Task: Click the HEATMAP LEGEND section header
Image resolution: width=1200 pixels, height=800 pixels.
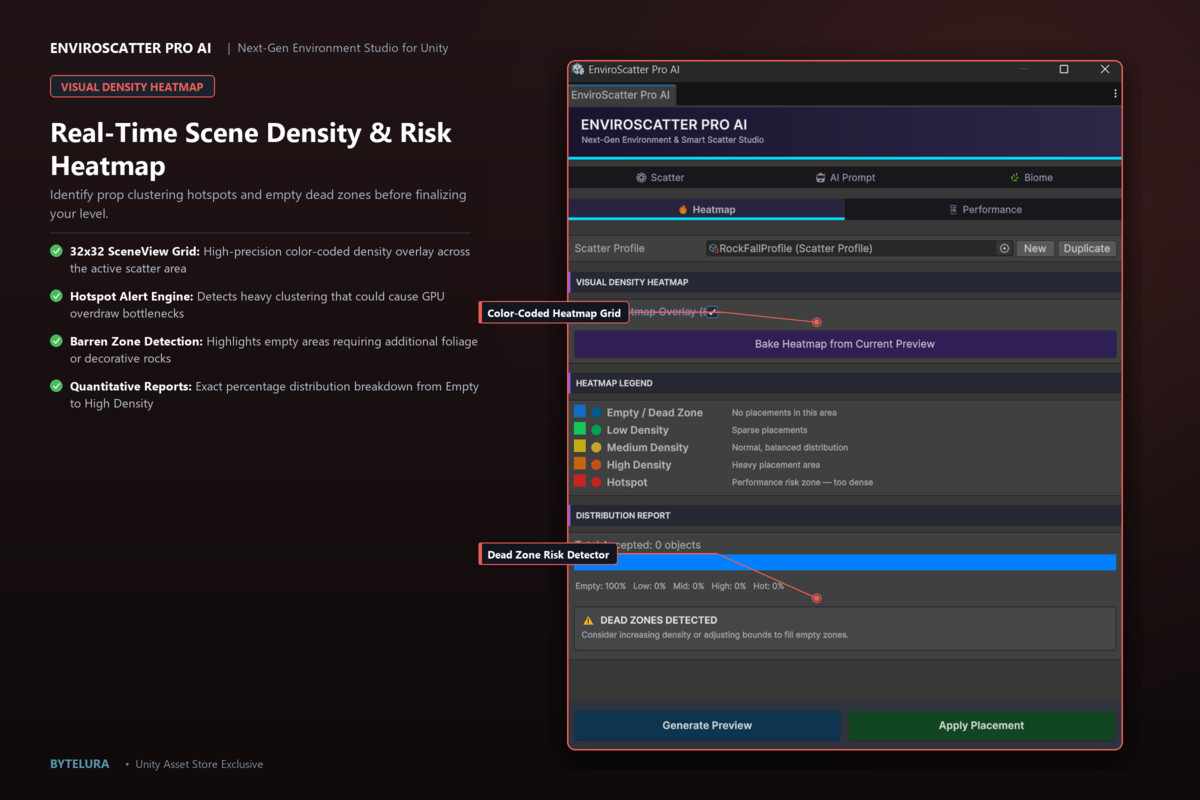Action: point(845,383)
